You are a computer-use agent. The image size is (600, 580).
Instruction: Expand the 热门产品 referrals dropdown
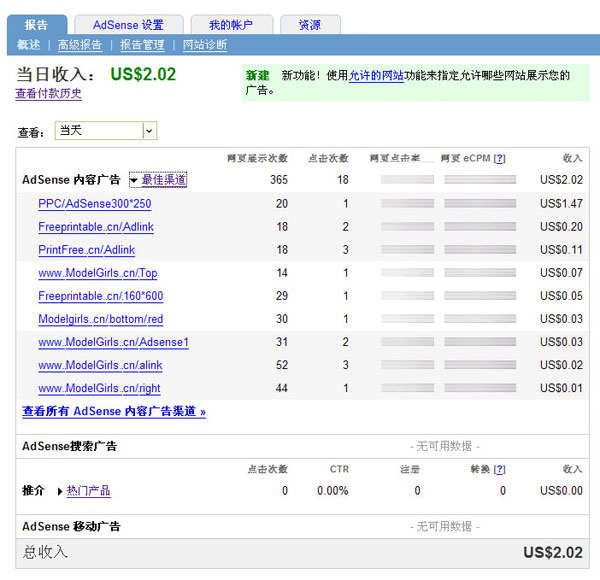tap(84, 491)
